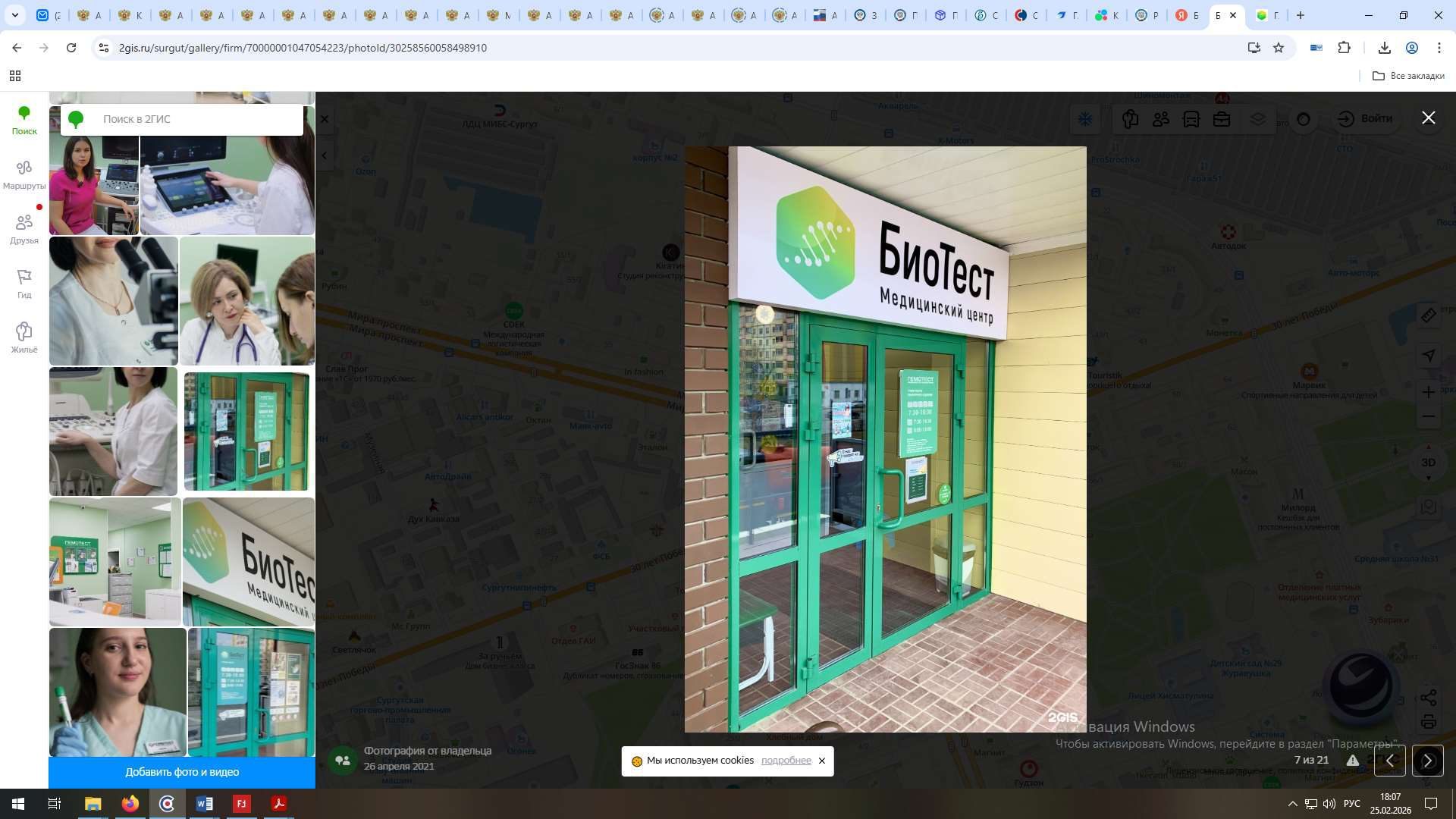
Task: Dismiss the cookies notification
Action: (821, 761)
